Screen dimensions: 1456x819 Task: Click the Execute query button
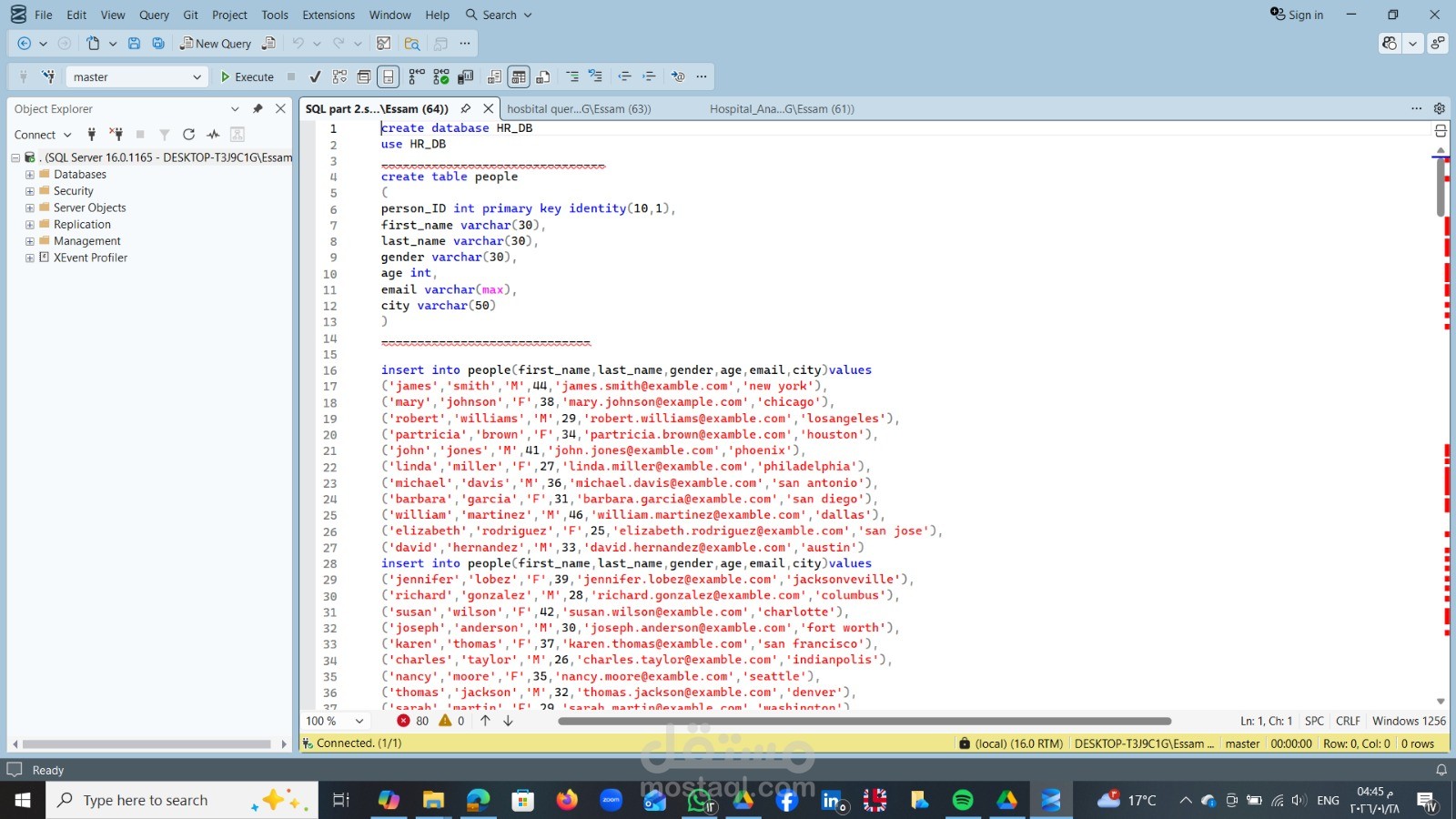point(248,77)
